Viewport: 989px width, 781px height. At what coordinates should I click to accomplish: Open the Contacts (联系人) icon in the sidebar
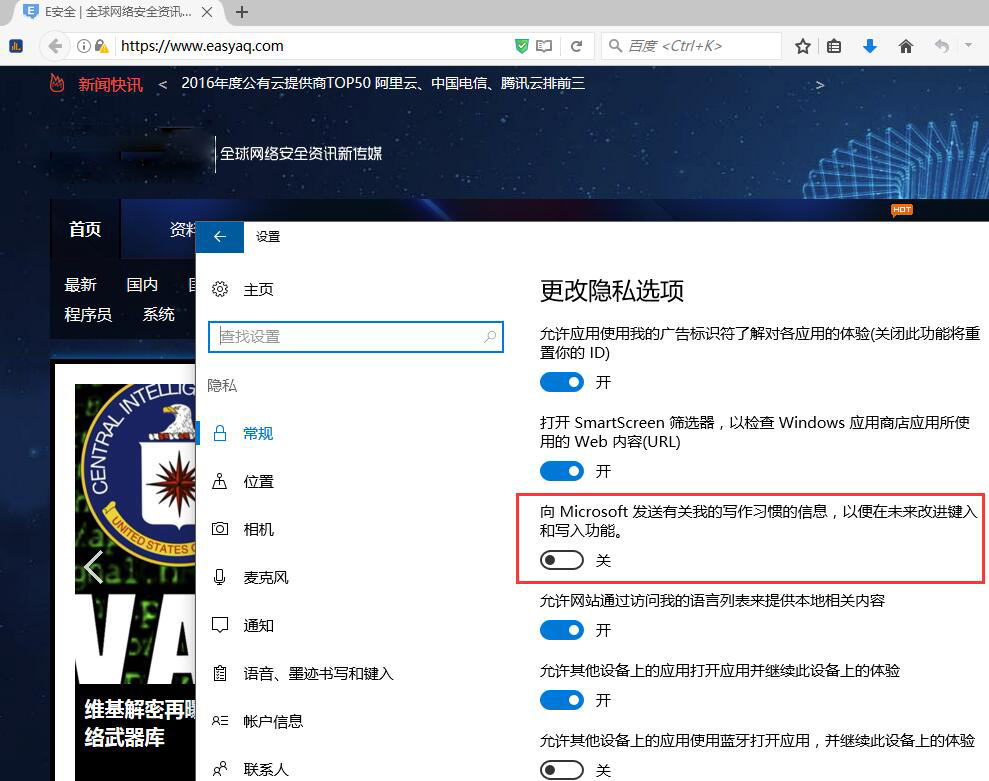coord(219,769)
